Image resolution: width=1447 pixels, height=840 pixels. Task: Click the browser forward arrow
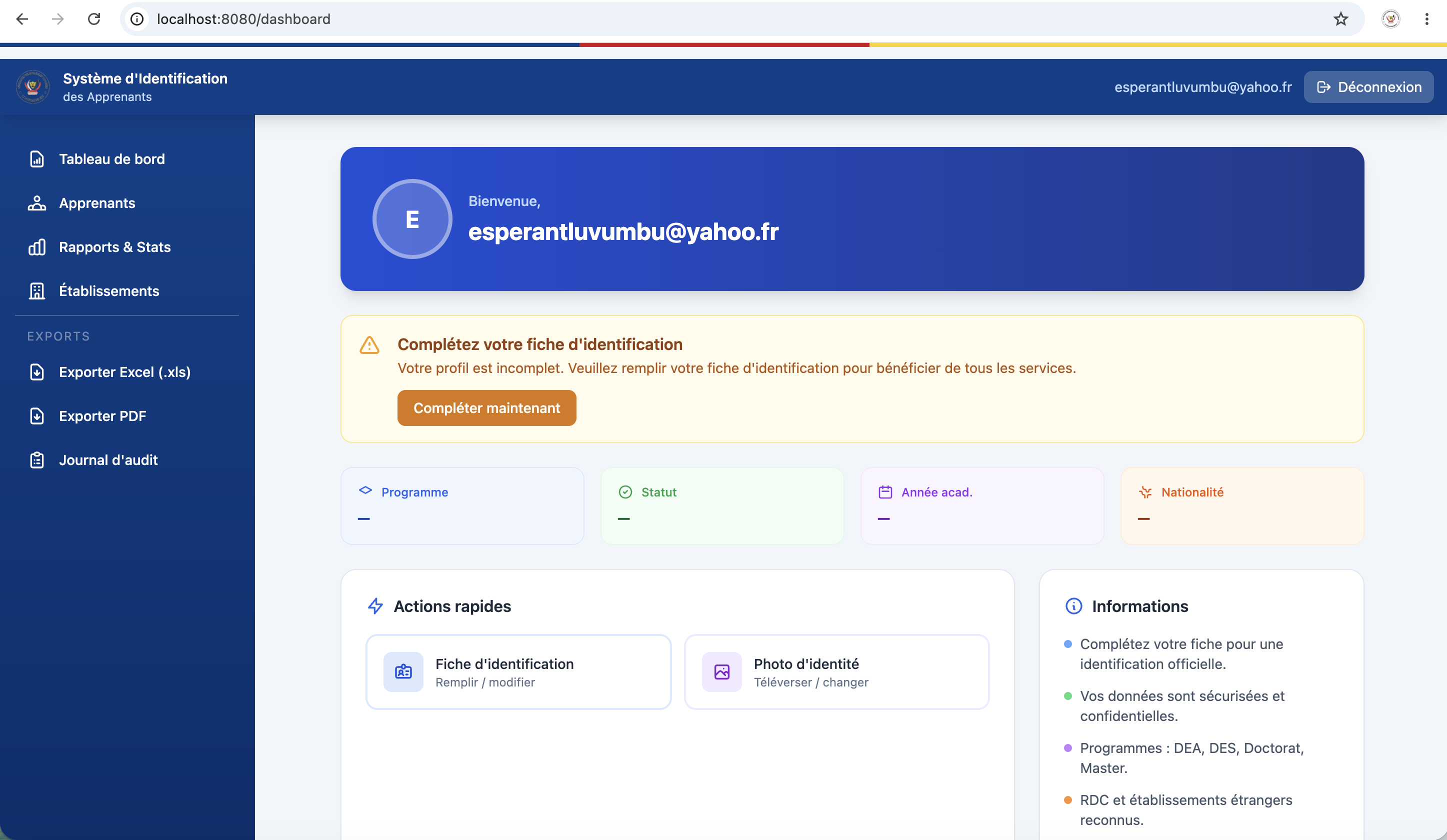[57, 19]
